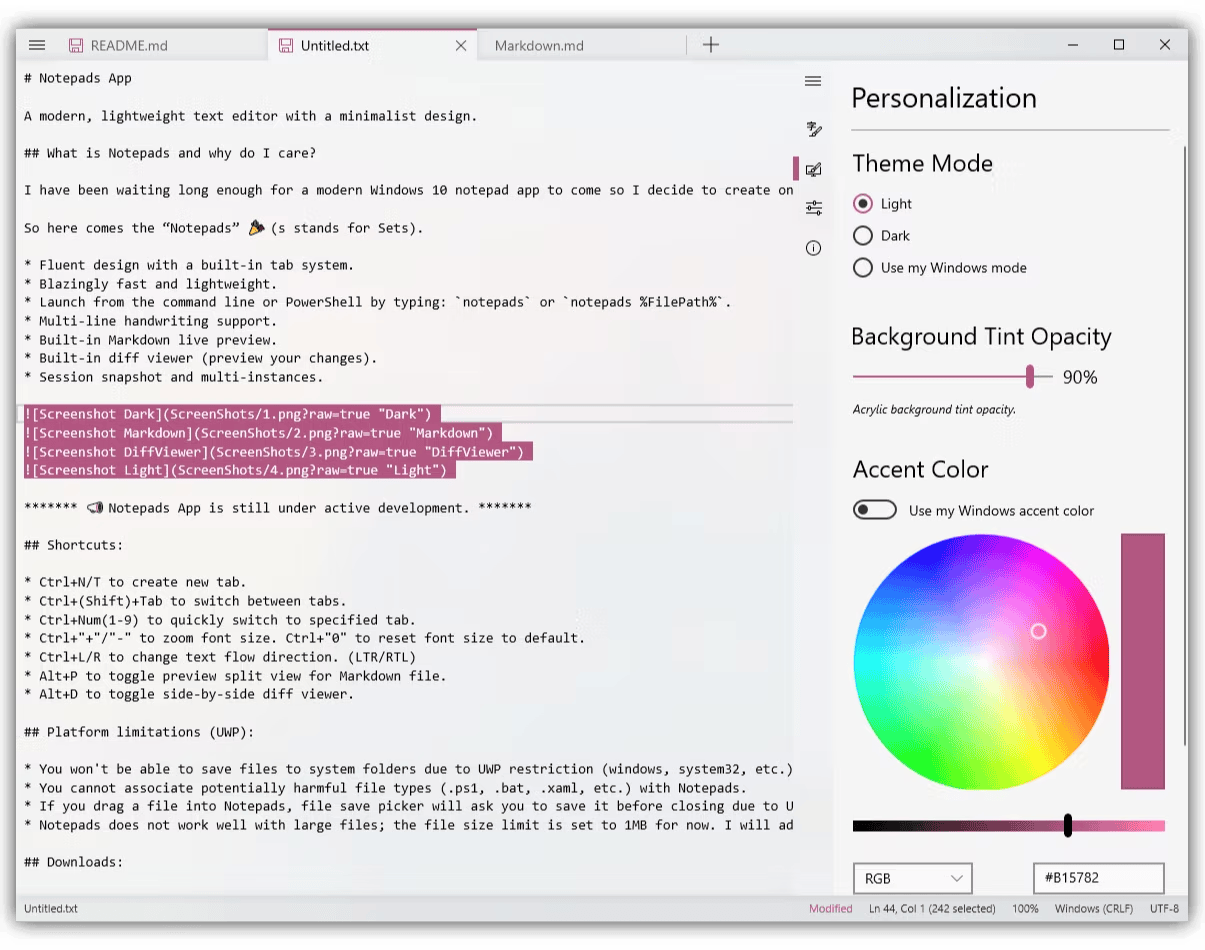This screenshot has width=1205, height=950.
Task: Switch to the Markdown.md tab
Action: [x=539, y=45]
